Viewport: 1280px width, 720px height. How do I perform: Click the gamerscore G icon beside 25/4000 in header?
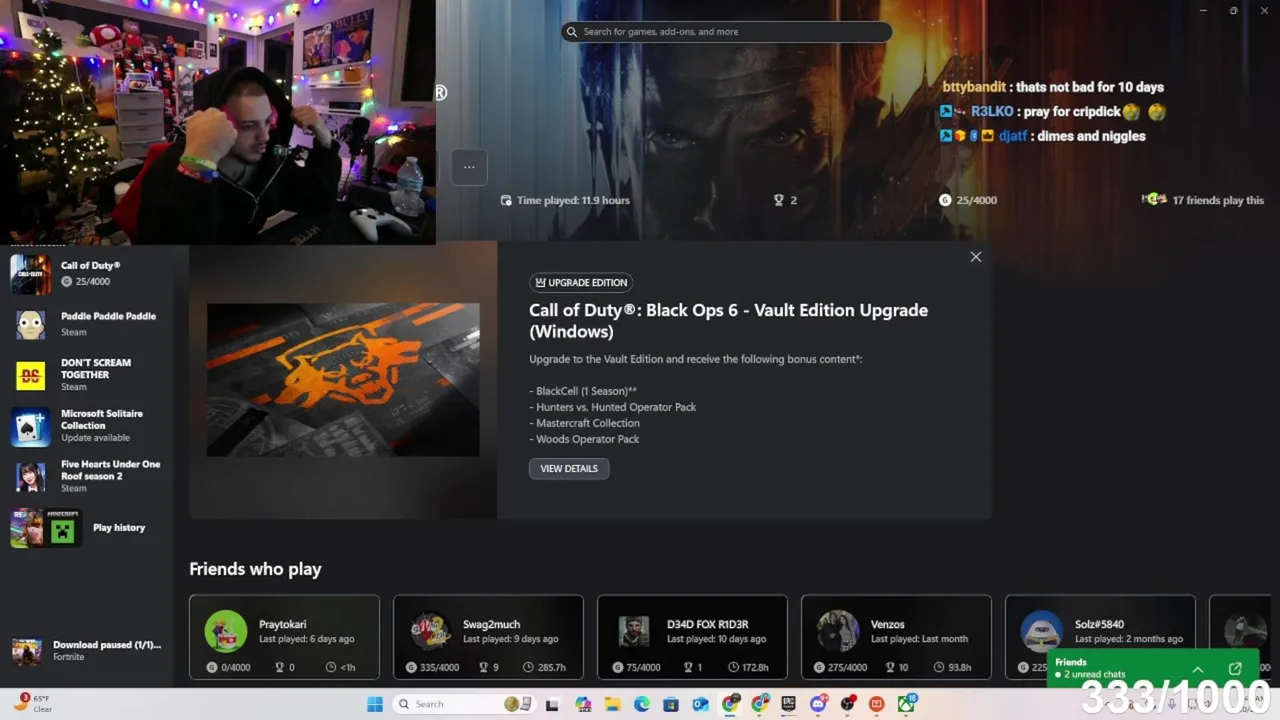click(945, 200)
